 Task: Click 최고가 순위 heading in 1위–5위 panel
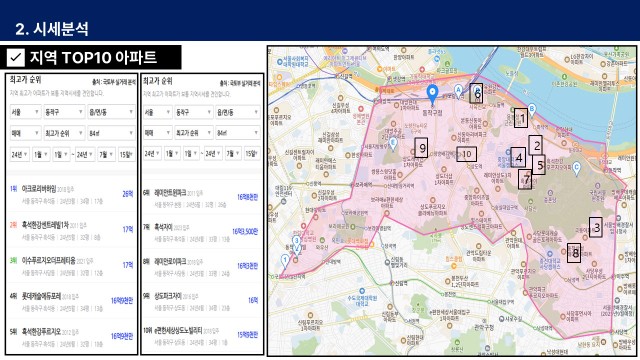coord(25,80)
